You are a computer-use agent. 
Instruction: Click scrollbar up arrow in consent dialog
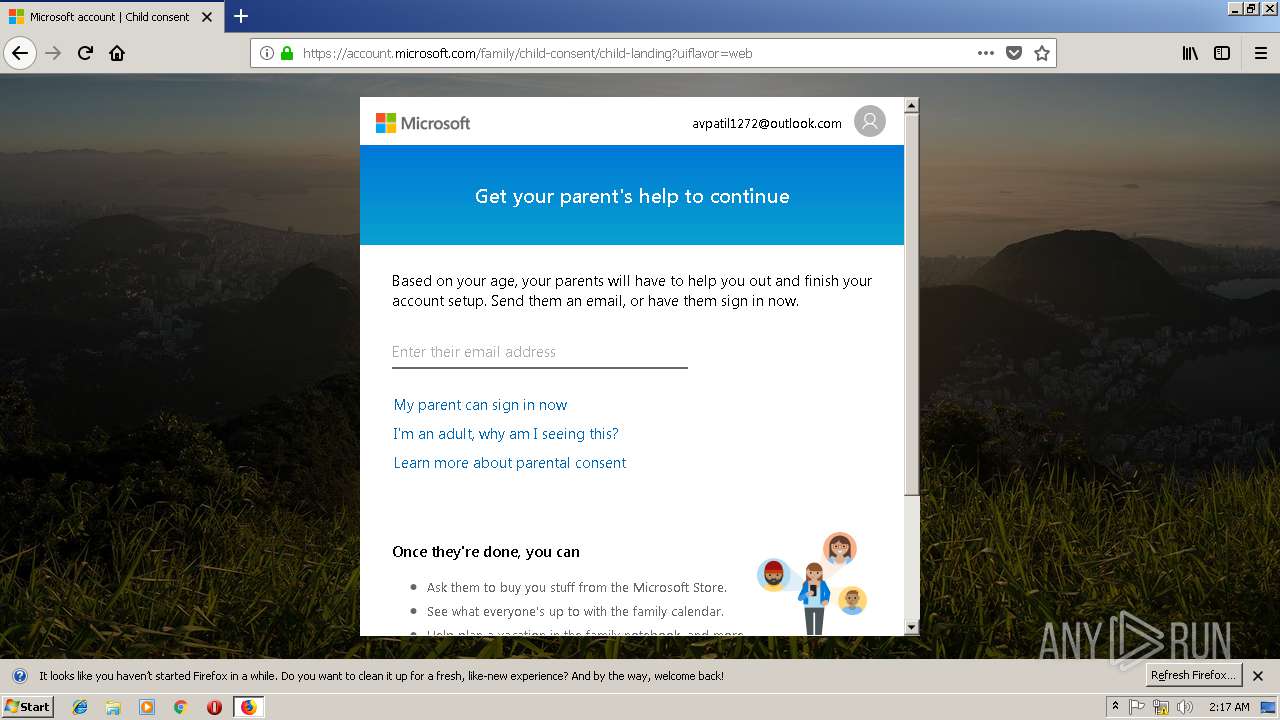tap(911, 105)
